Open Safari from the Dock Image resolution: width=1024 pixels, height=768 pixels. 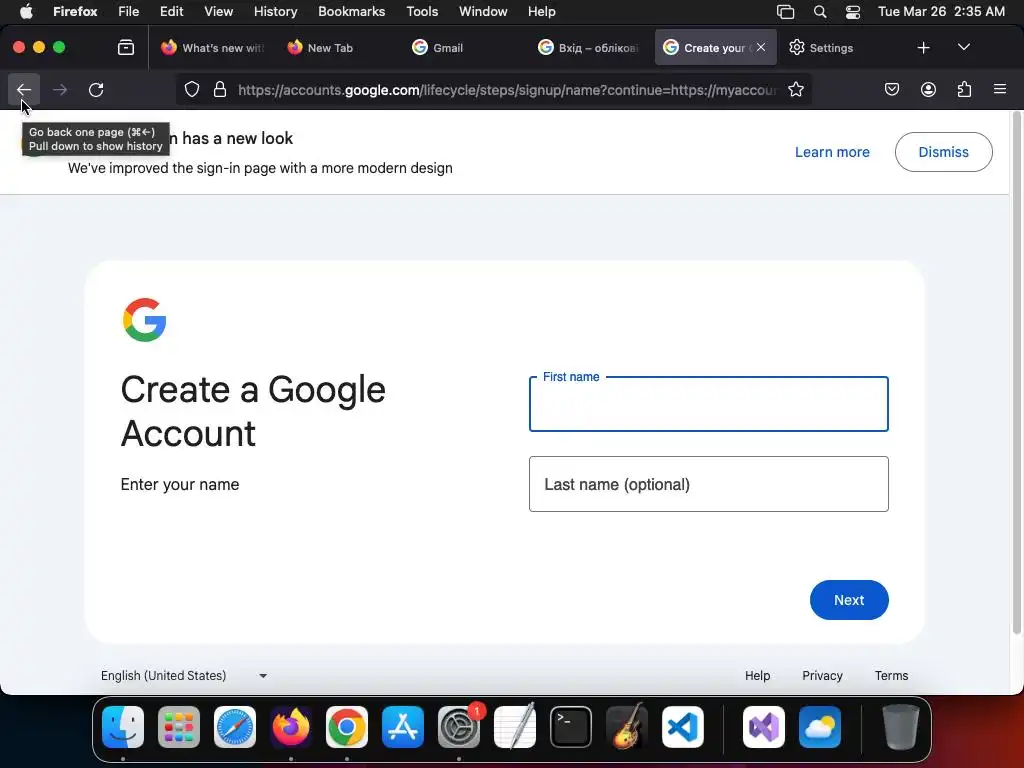pos(235,727)
